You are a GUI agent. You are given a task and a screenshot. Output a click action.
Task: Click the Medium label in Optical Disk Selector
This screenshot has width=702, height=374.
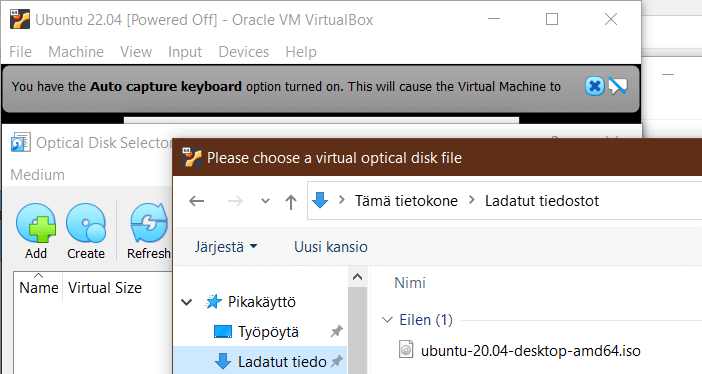point(37,174)
